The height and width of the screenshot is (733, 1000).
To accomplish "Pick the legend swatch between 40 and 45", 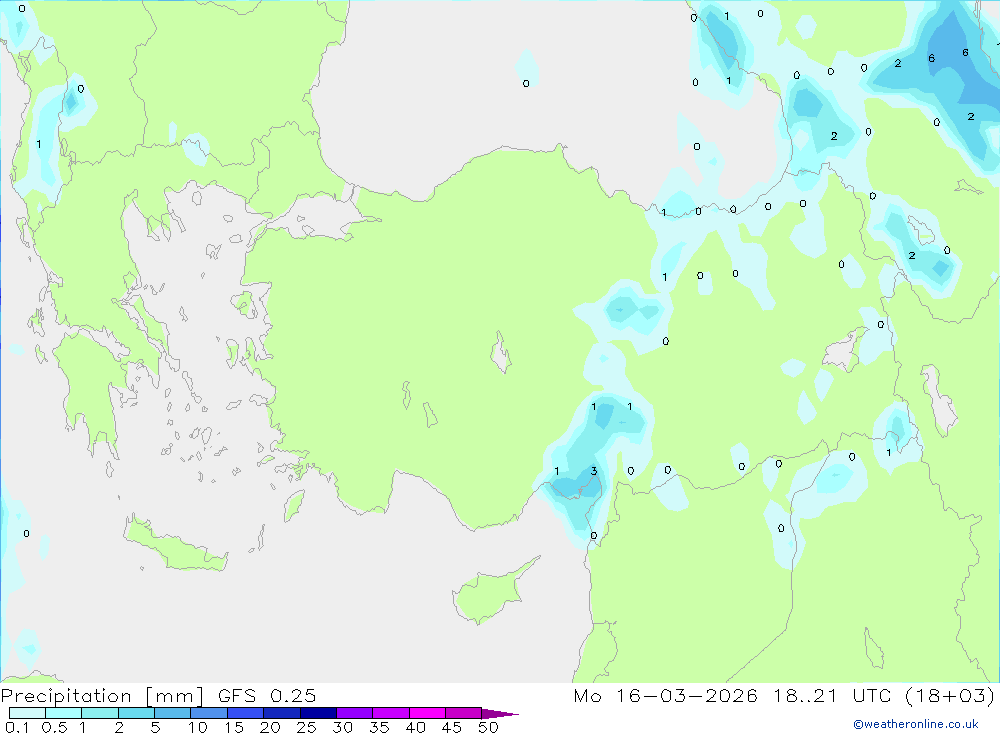I will tap(427, 713).
